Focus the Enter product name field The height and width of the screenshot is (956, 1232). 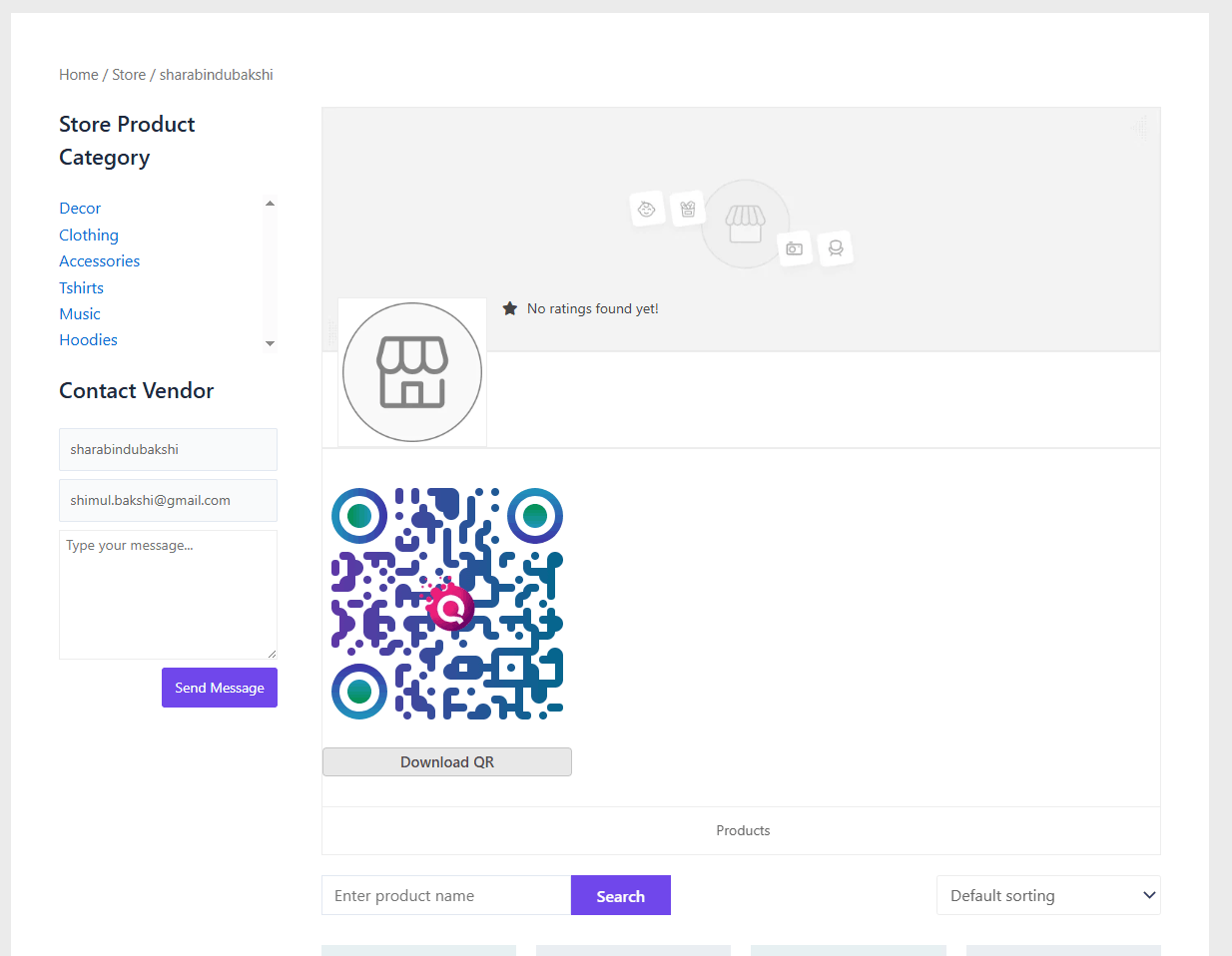point(445,896)
